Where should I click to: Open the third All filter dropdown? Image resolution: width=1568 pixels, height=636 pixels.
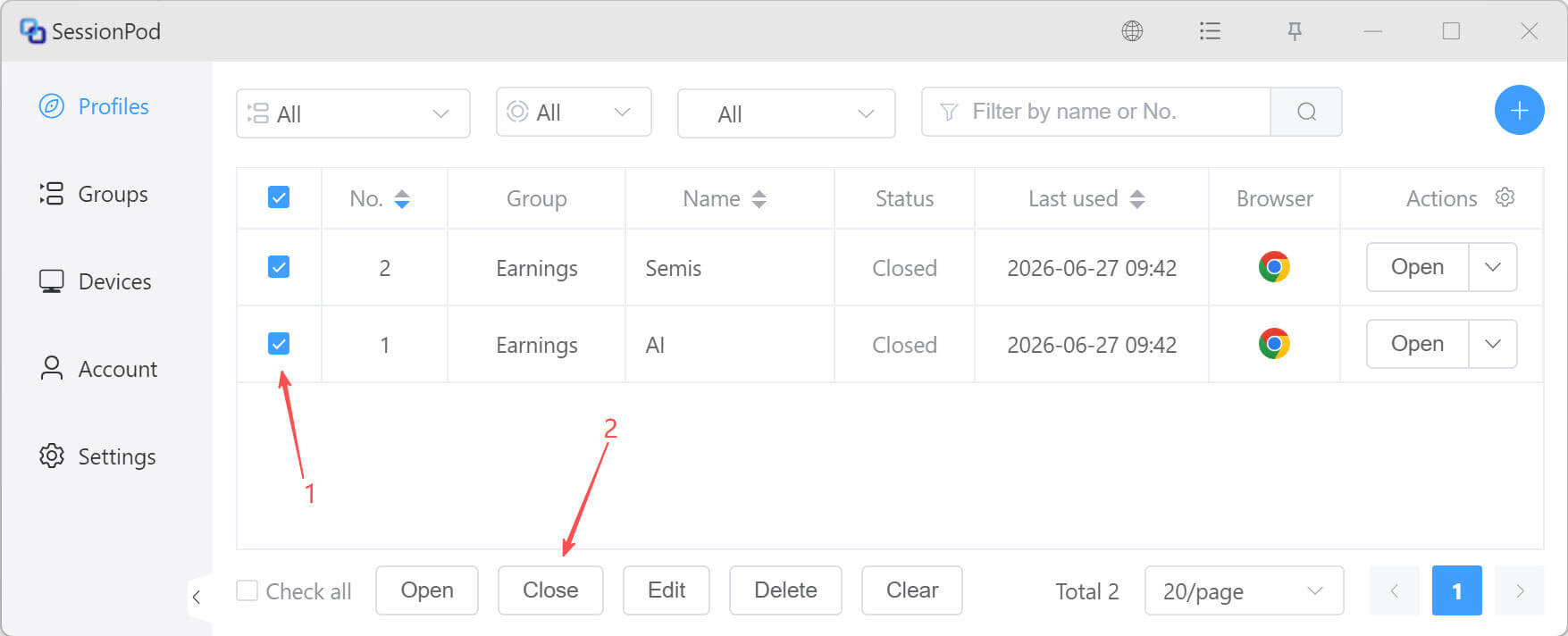786,113
